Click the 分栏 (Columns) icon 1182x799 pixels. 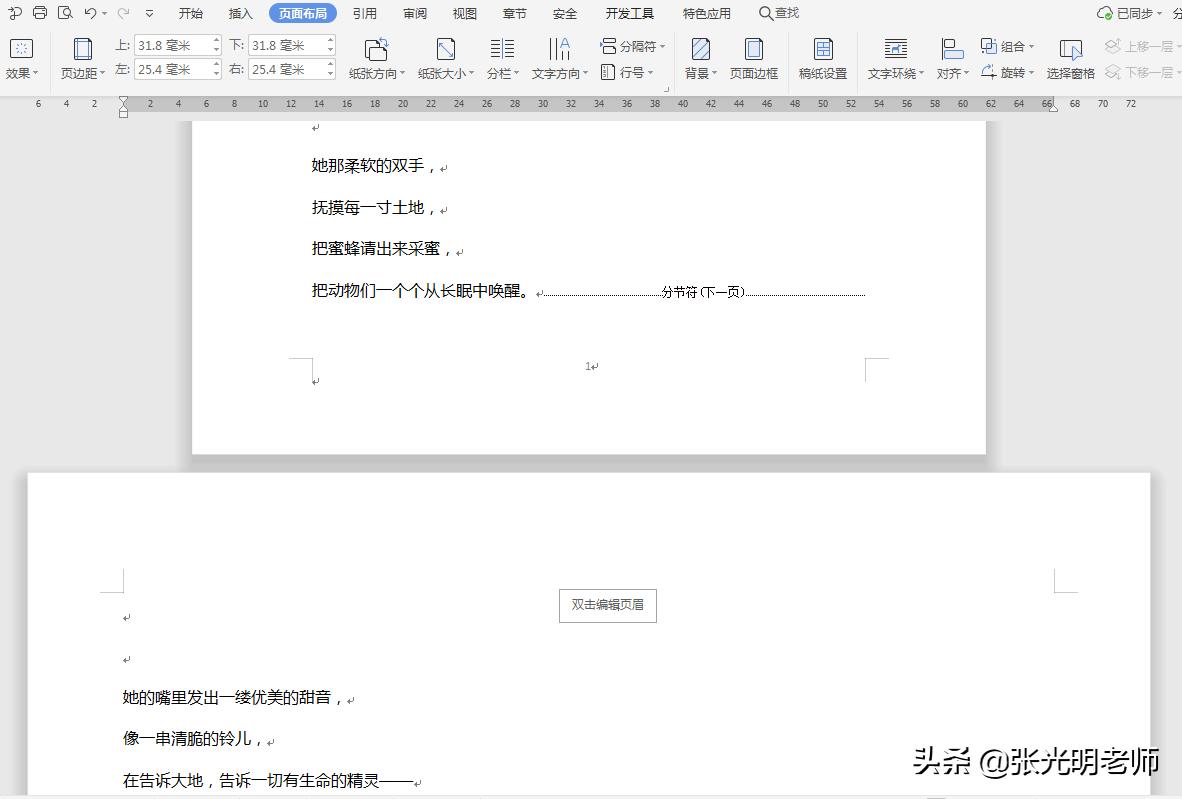501,57
